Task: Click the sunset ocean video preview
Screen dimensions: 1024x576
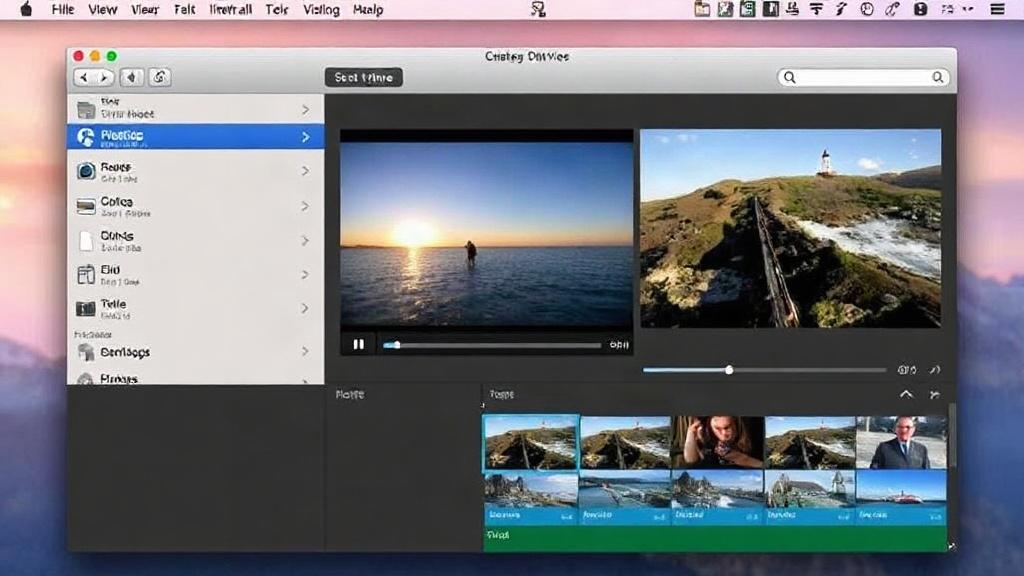Action: 487,233
